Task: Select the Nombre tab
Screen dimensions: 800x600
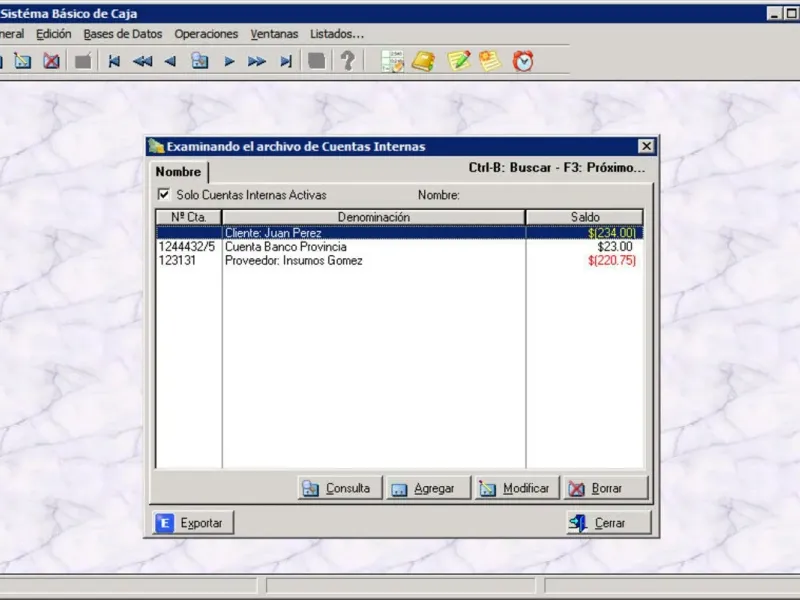Action: [x=179, y=172]
